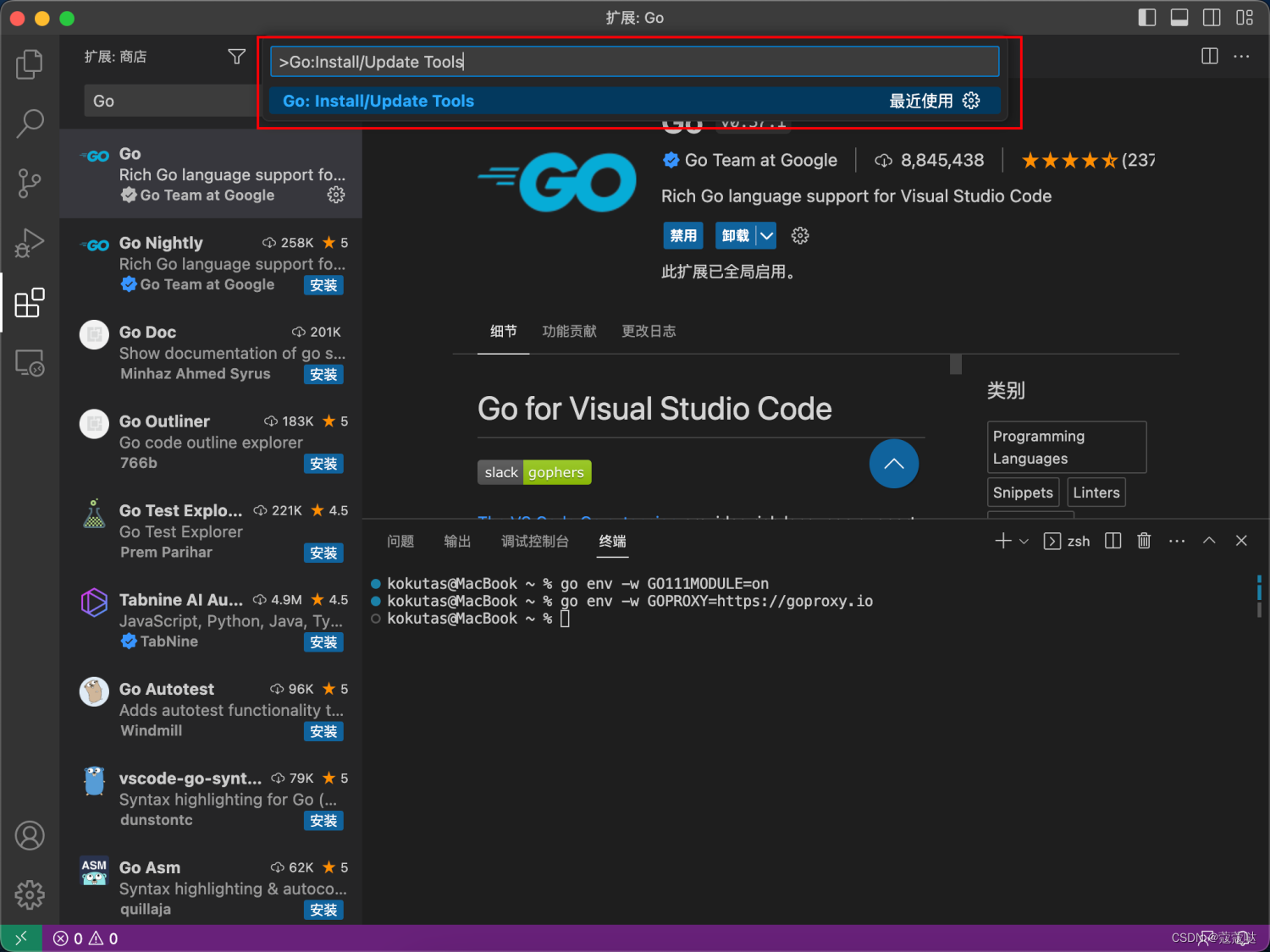Select the Go extension in the list
Image resolution: width=1270 pixels, height=952 pixels.
(x=211, y=174)
